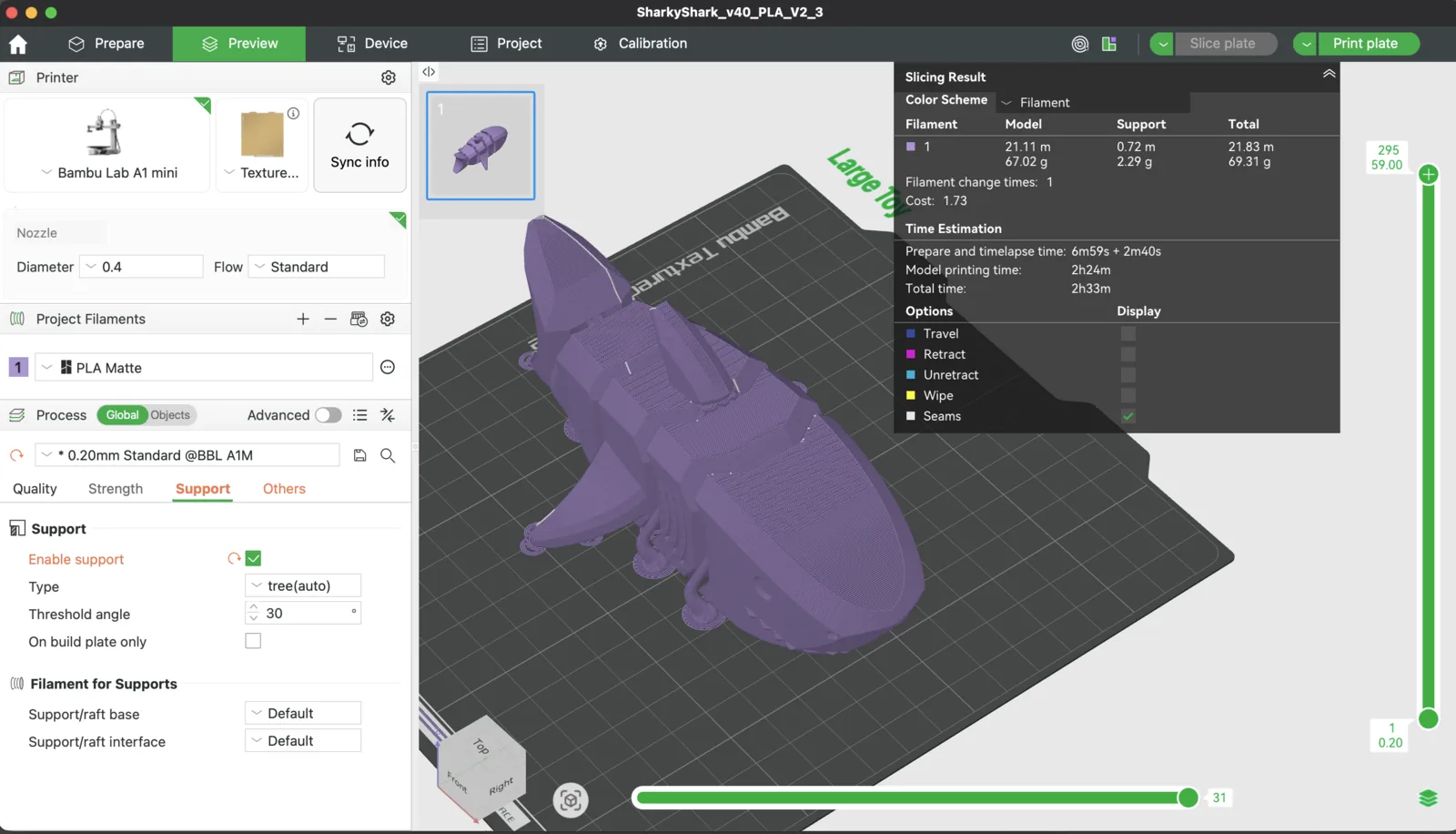Image resolution: width=1456 pixels, height=834 pixels.
Task: Open the PLA Matte filament dropdown
Action: [203, 367]
